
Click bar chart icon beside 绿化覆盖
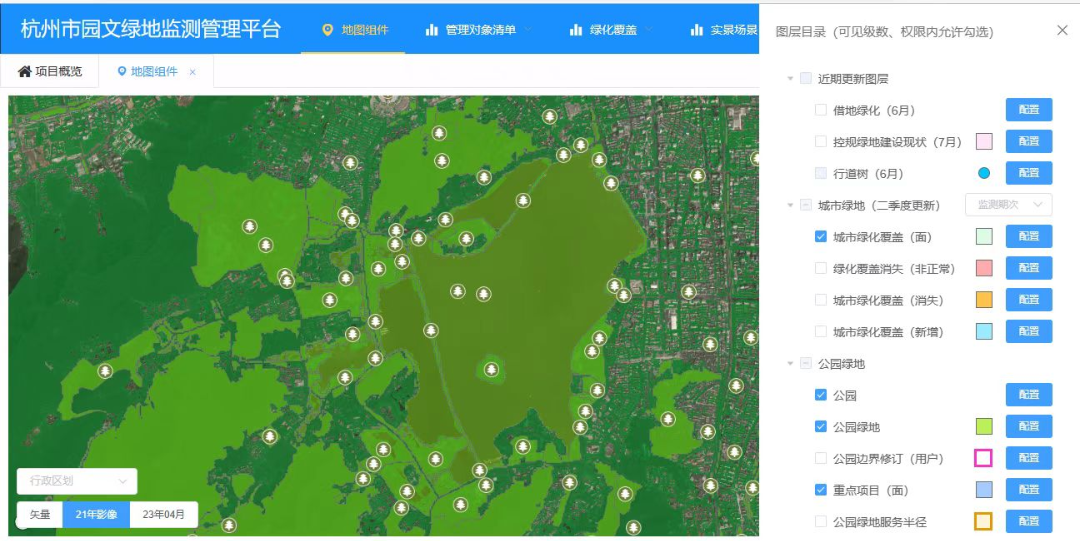pos(576,30)
